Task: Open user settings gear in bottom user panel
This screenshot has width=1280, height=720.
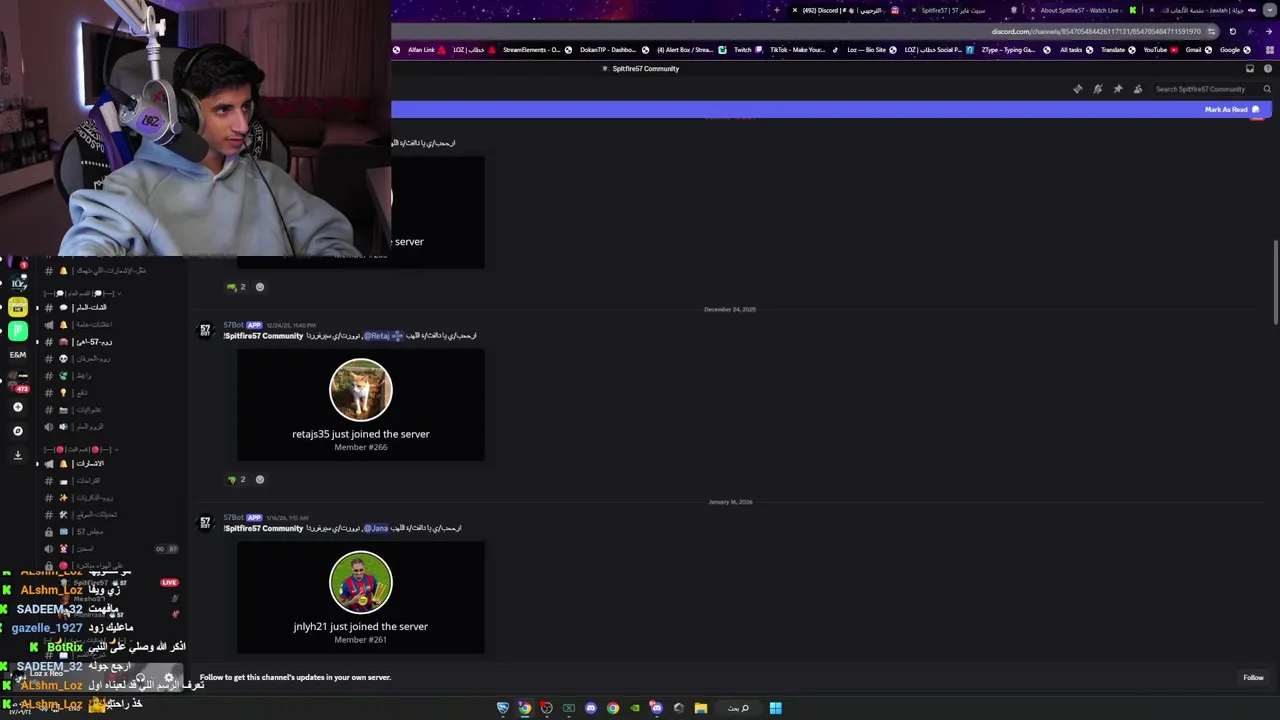Action: (x=168, y=677)
